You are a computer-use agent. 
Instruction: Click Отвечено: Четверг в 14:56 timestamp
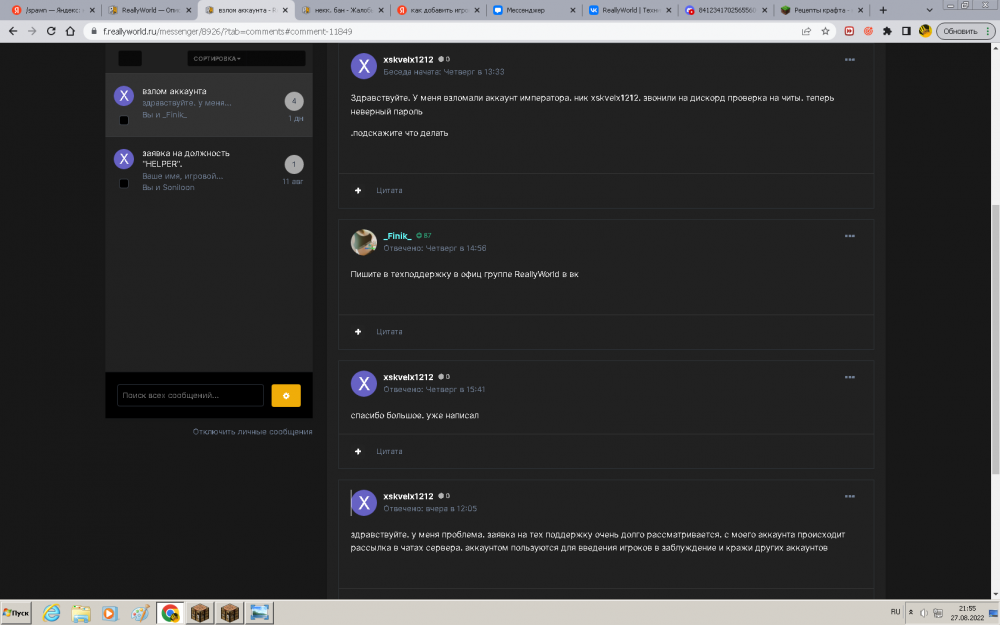pos(434,248)
